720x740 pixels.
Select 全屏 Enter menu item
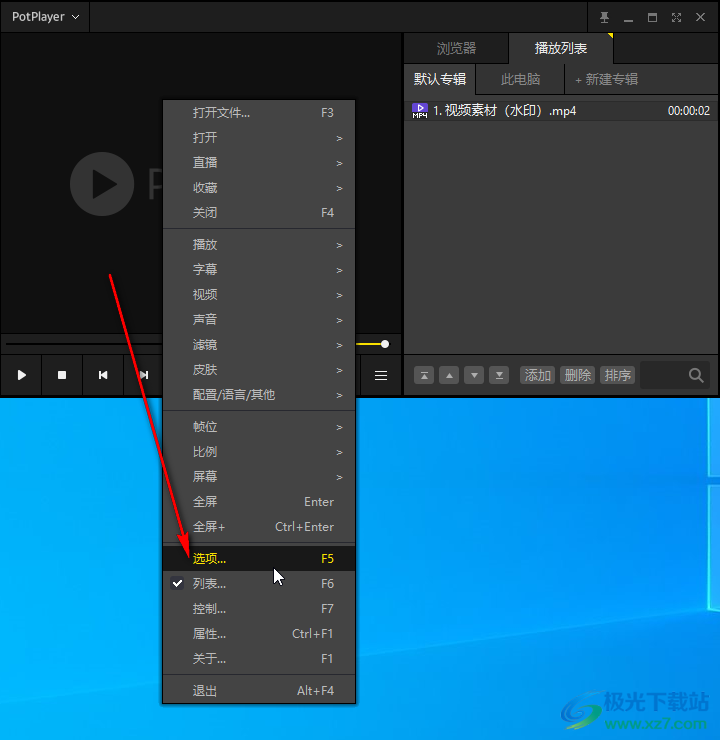coord(259,502)
